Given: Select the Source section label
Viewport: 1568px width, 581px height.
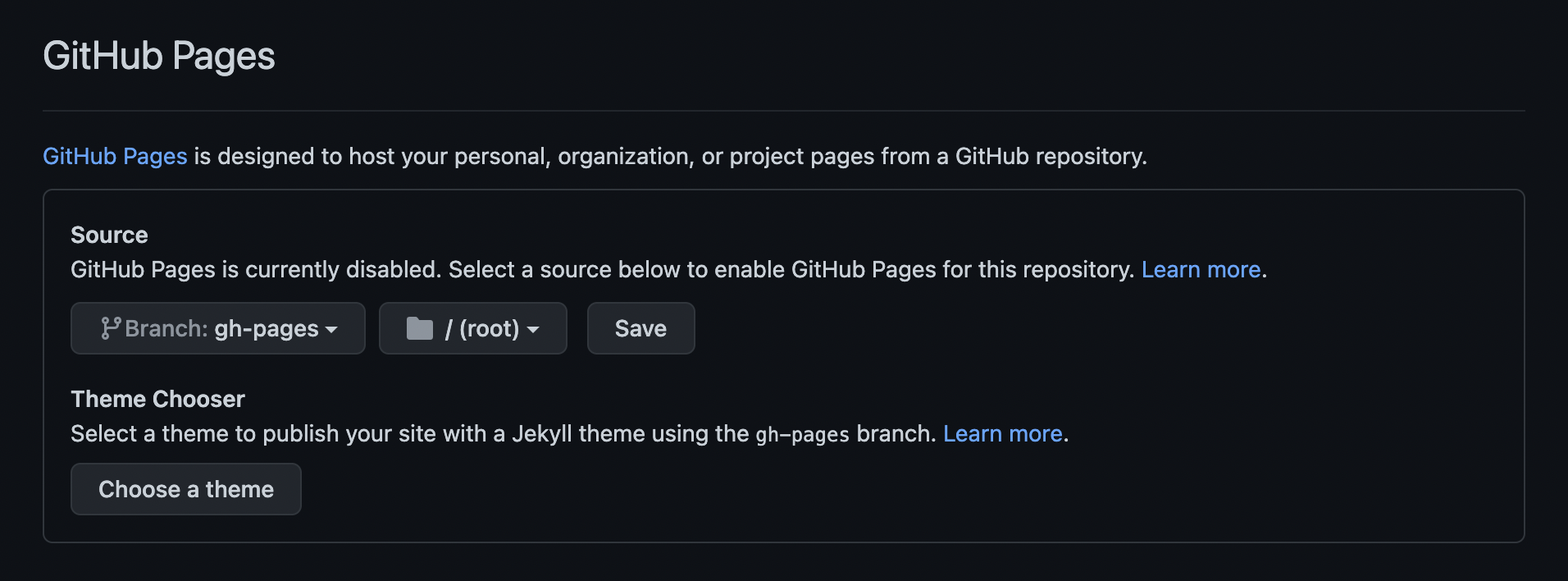Looking at the screenshot, I should 109,235.
